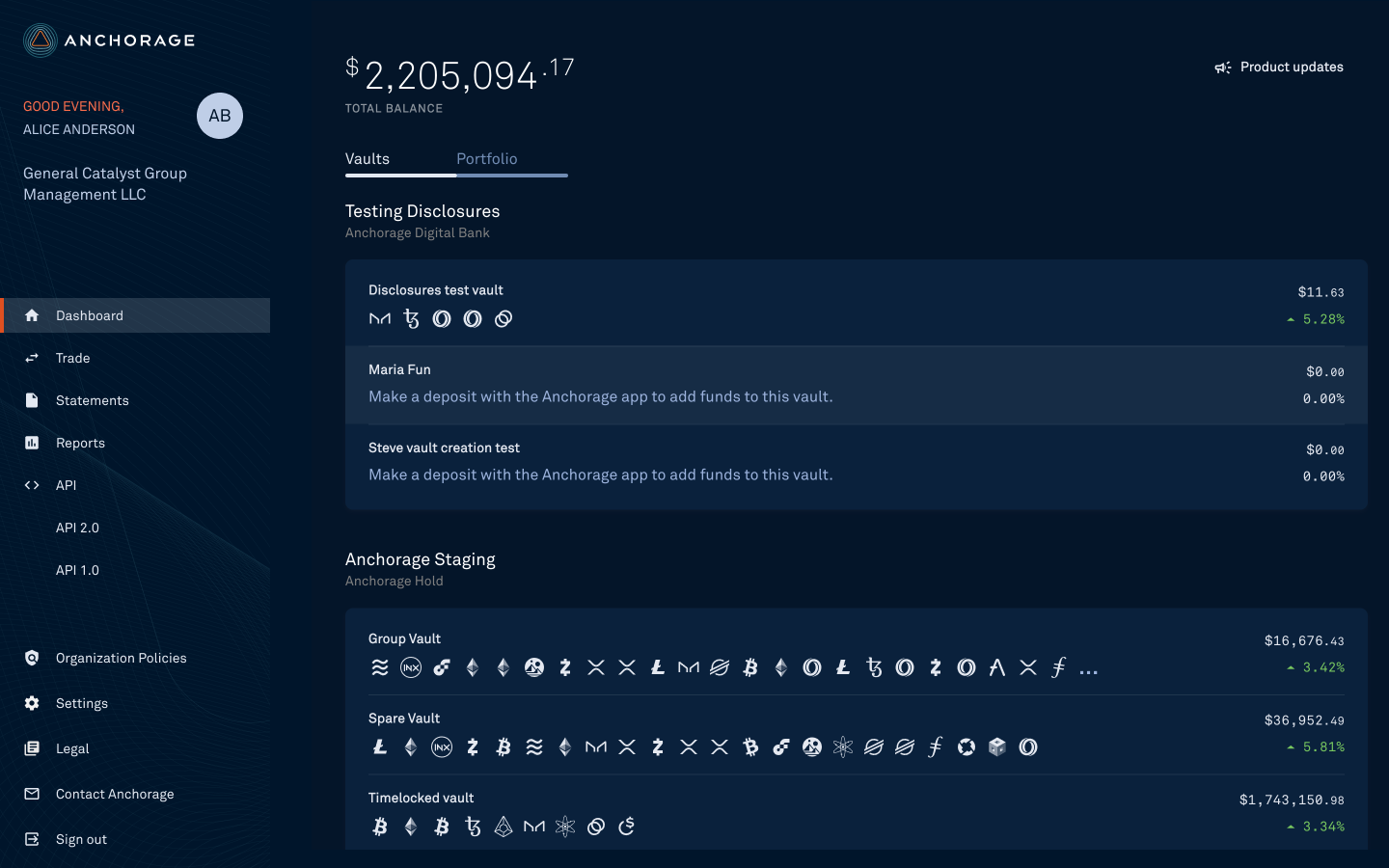Click the cube icon in Spare Vault

pyautogui.click(x=997, y=746)
